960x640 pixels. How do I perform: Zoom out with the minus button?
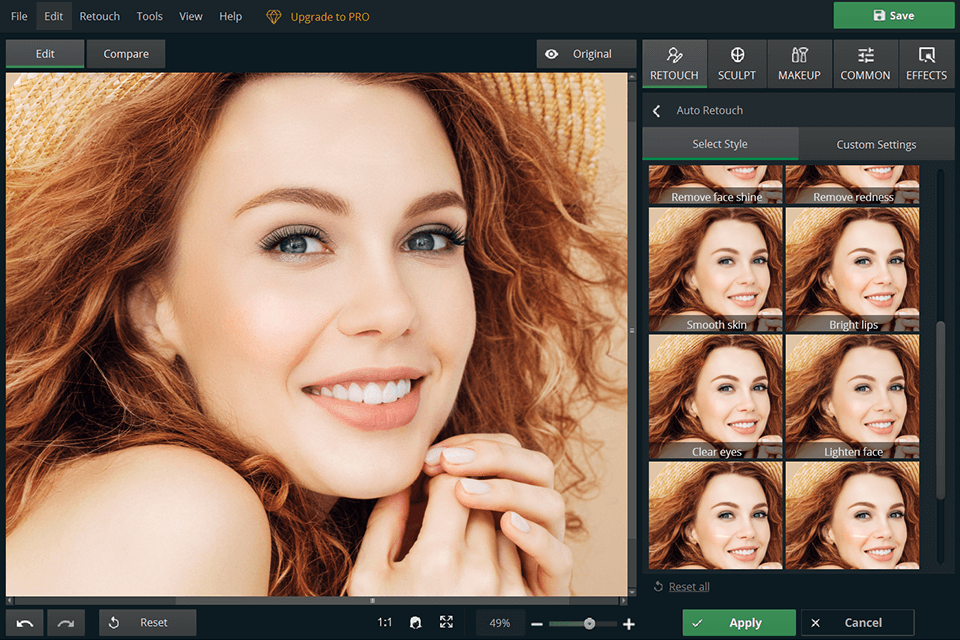[x=537, y=624]
